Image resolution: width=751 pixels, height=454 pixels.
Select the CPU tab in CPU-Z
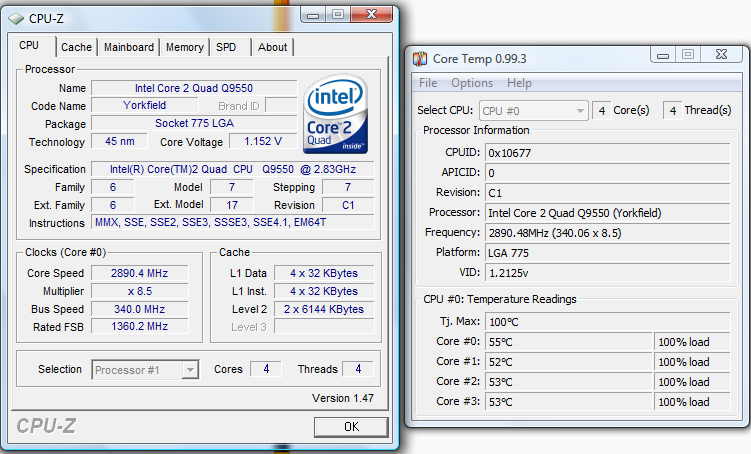(34, 46)
